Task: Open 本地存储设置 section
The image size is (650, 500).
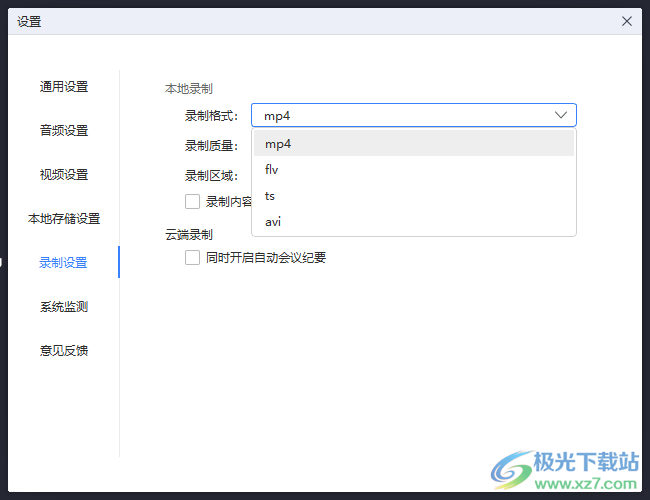Action: (64, 218)
